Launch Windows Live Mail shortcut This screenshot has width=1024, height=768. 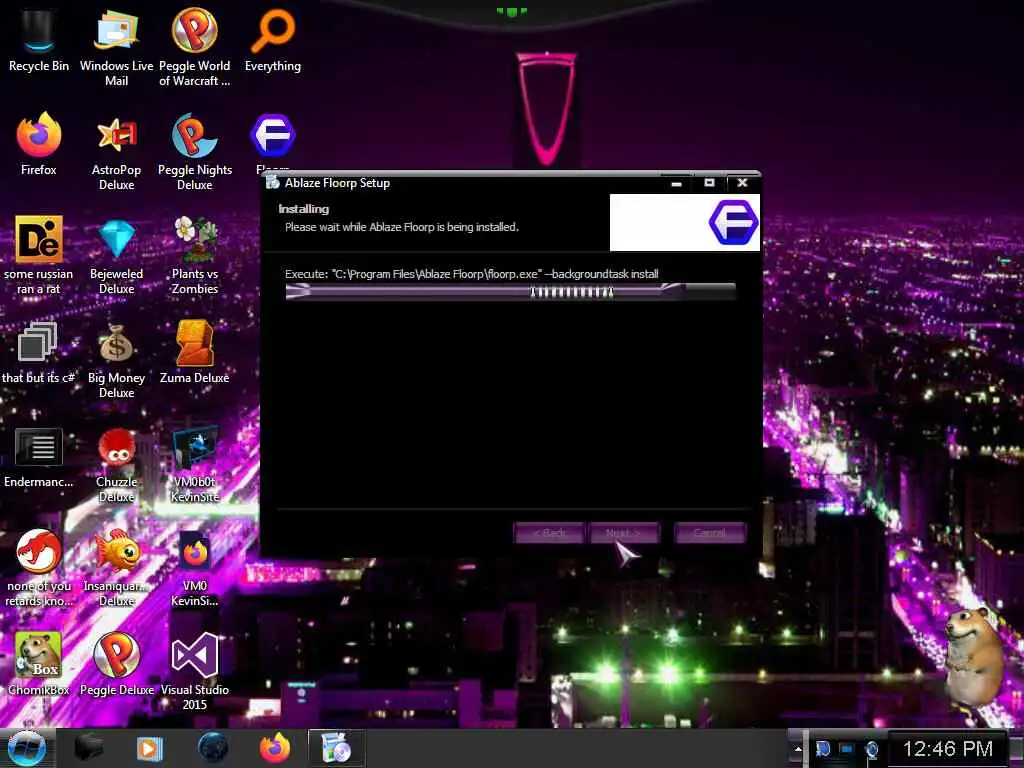click(116, 46)
